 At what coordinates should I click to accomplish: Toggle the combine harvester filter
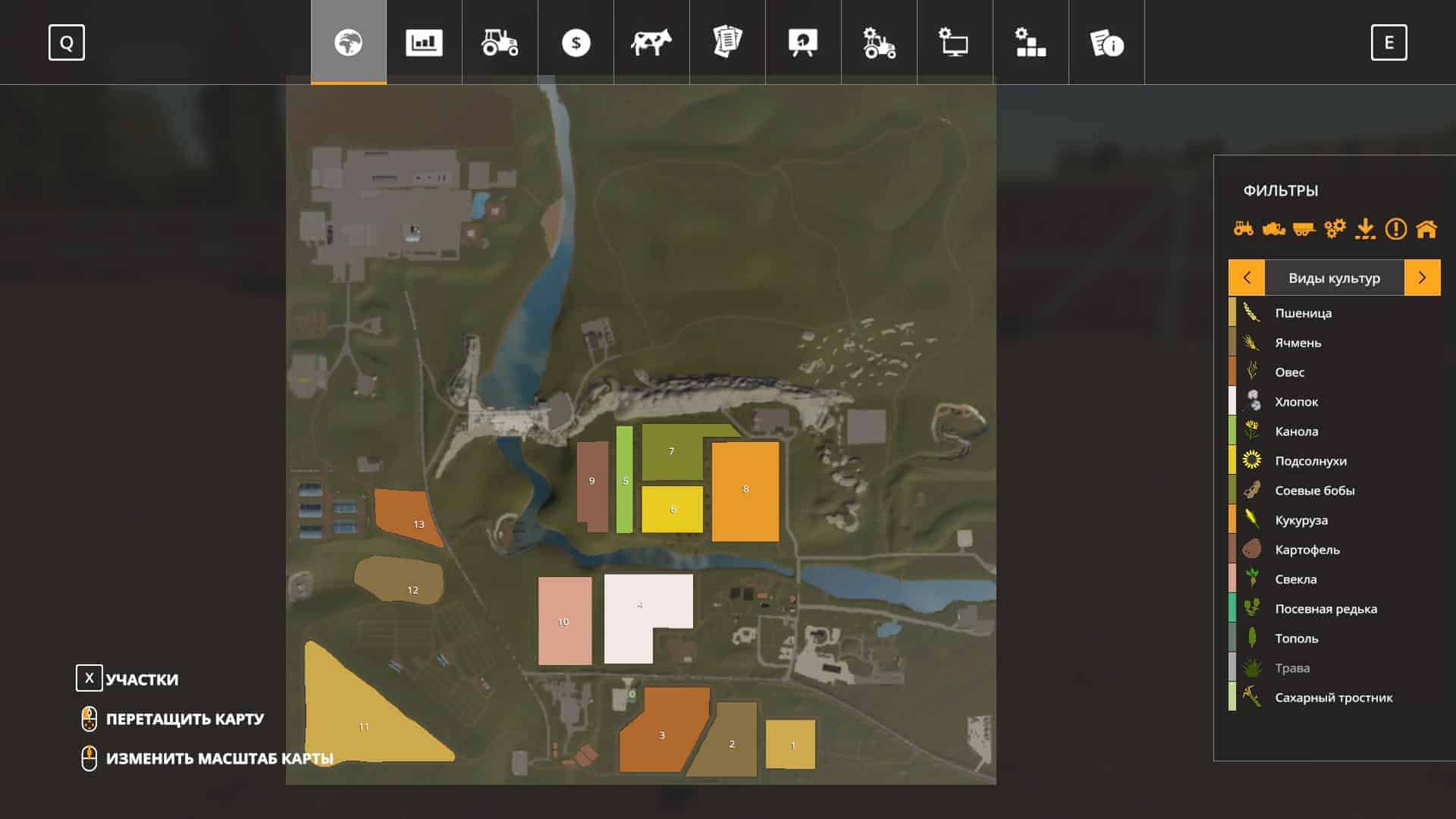click(x=1274, y=228)
